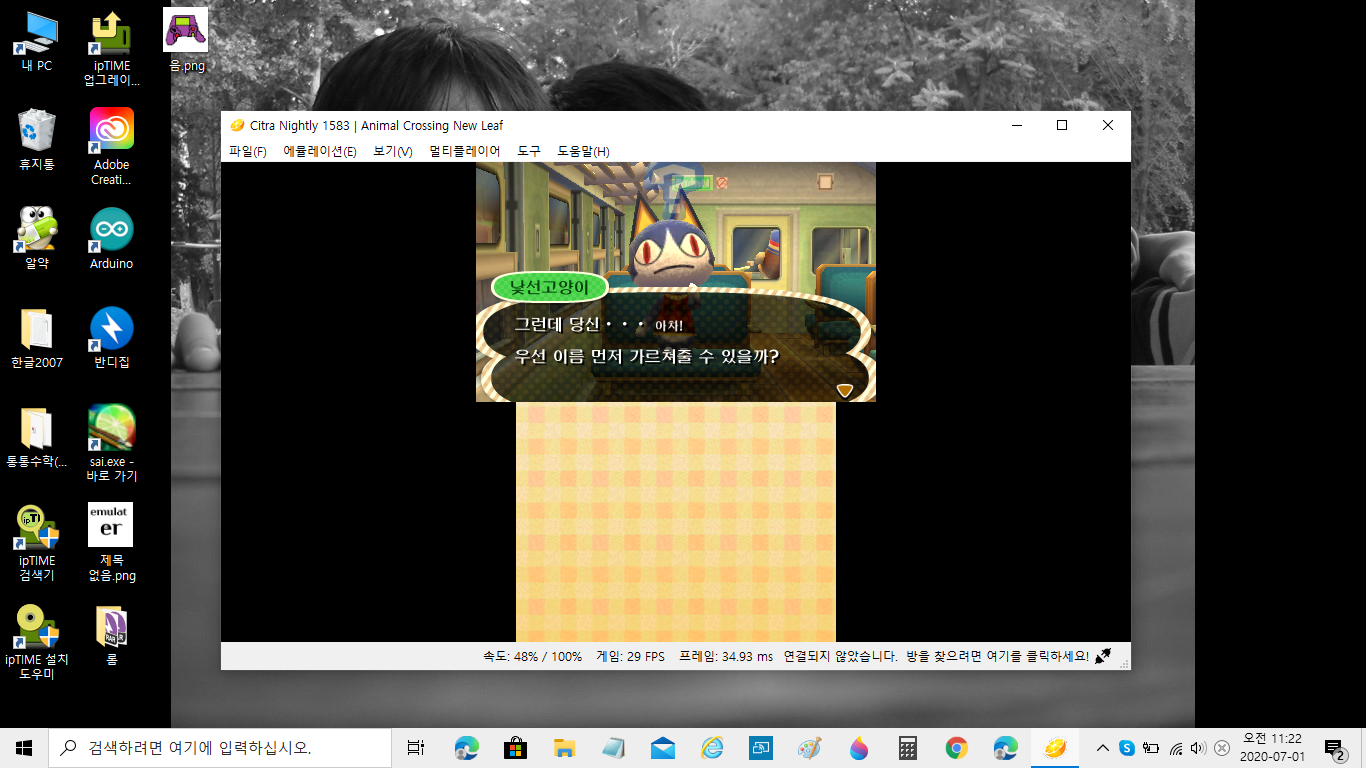
Task: Select the 롬 archive file icon
Action: [x=111, y=635]
